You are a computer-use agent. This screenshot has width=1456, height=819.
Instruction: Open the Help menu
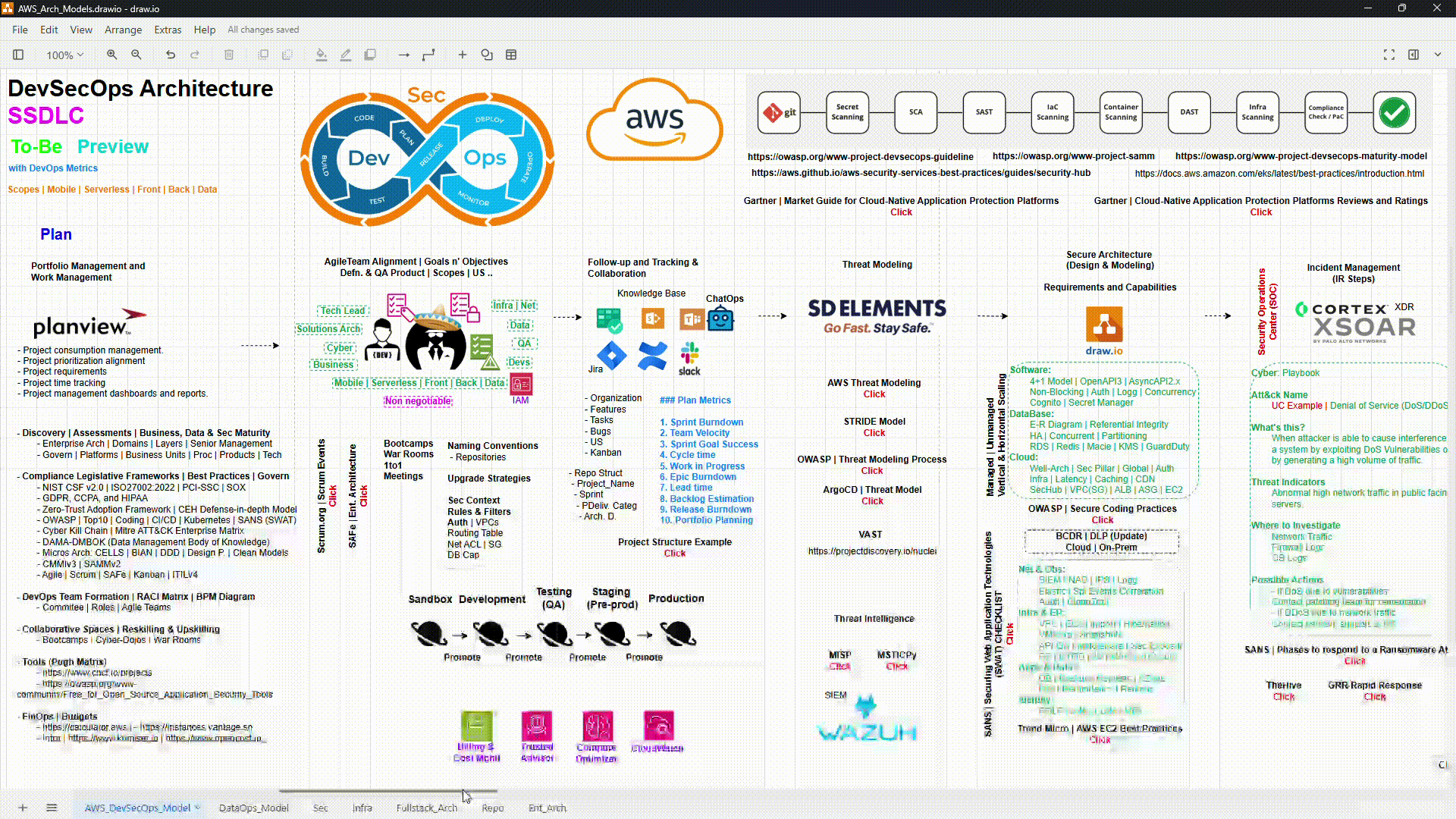click(x=205, y=30)
